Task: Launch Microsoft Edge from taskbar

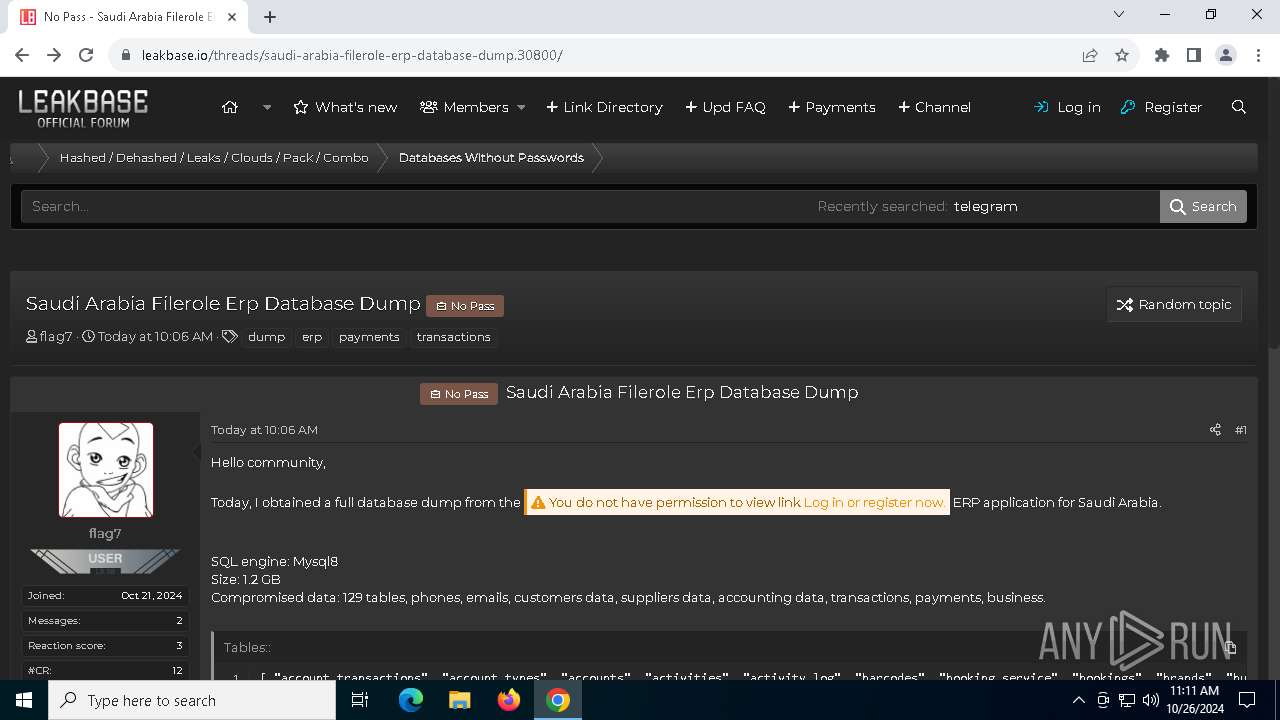Action: click(411, 700)
